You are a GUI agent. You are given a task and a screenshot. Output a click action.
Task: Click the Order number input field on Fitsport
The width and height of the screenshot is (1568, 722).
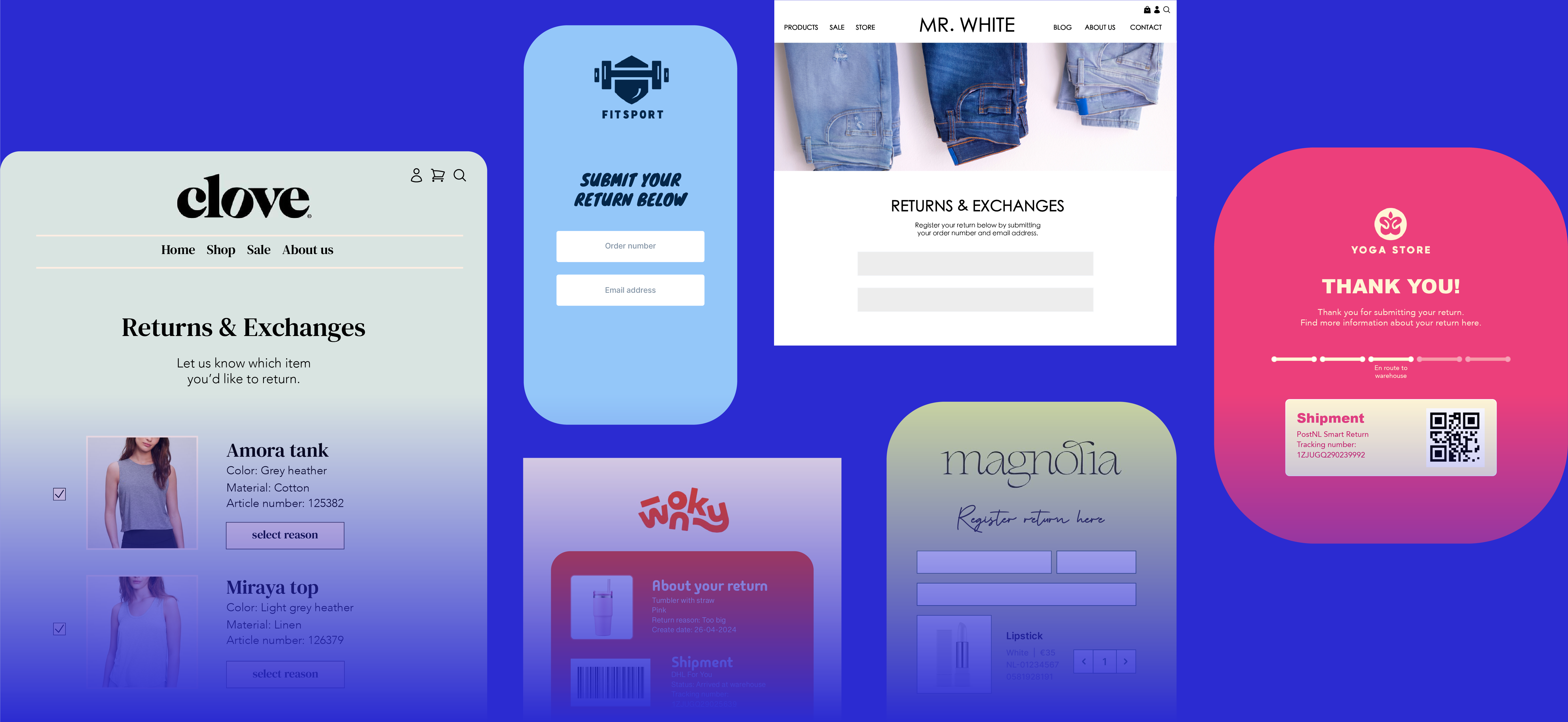point(630,246)
